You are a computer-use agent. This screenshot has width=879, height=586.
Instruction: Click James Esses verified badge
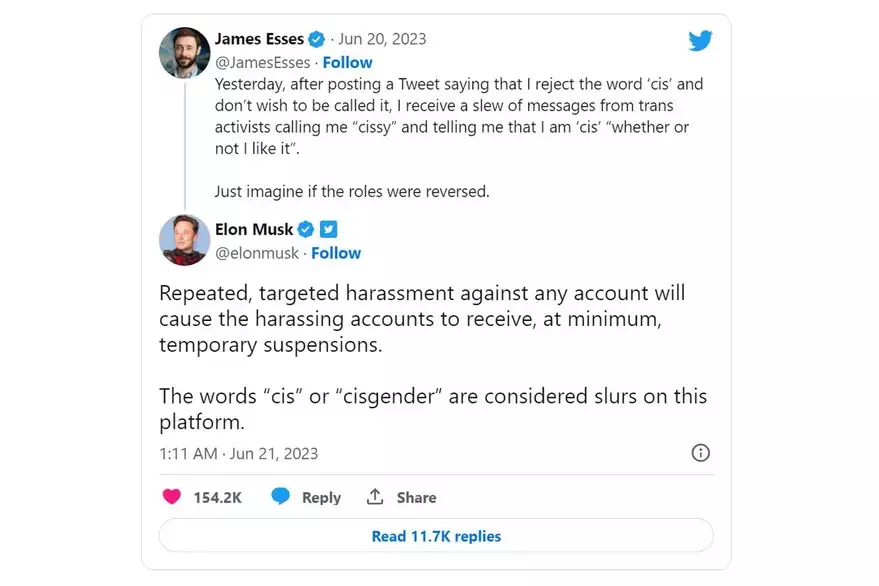click(x=316, y=39)
